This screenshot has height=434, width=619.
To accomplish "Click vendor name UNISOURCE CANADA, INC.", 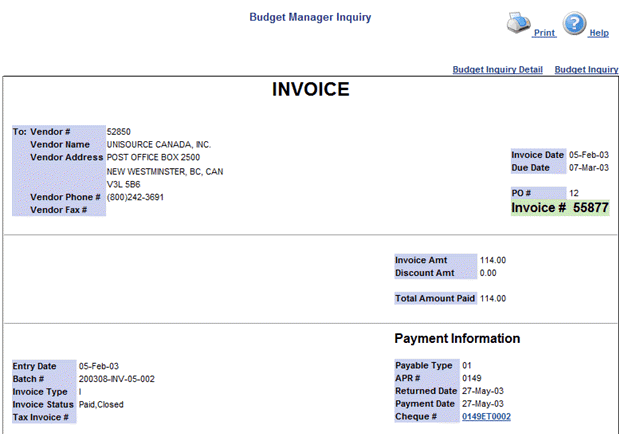I will 159,145.
